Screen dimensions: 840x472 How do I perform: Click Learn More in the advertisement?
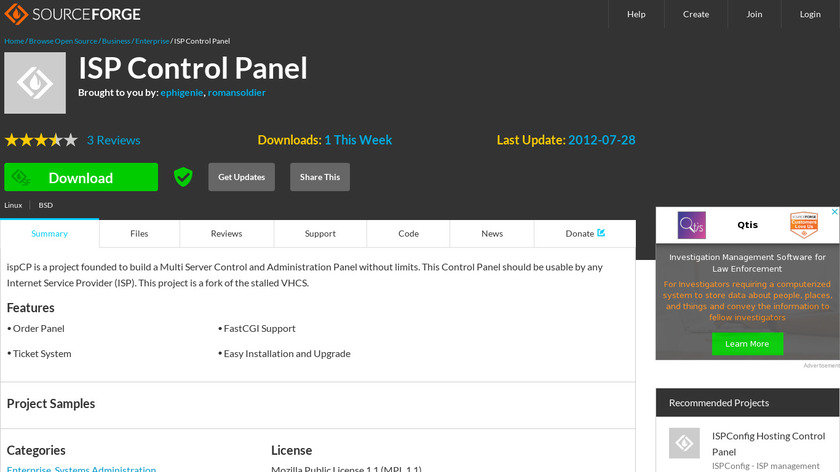(x=747, y=344)
